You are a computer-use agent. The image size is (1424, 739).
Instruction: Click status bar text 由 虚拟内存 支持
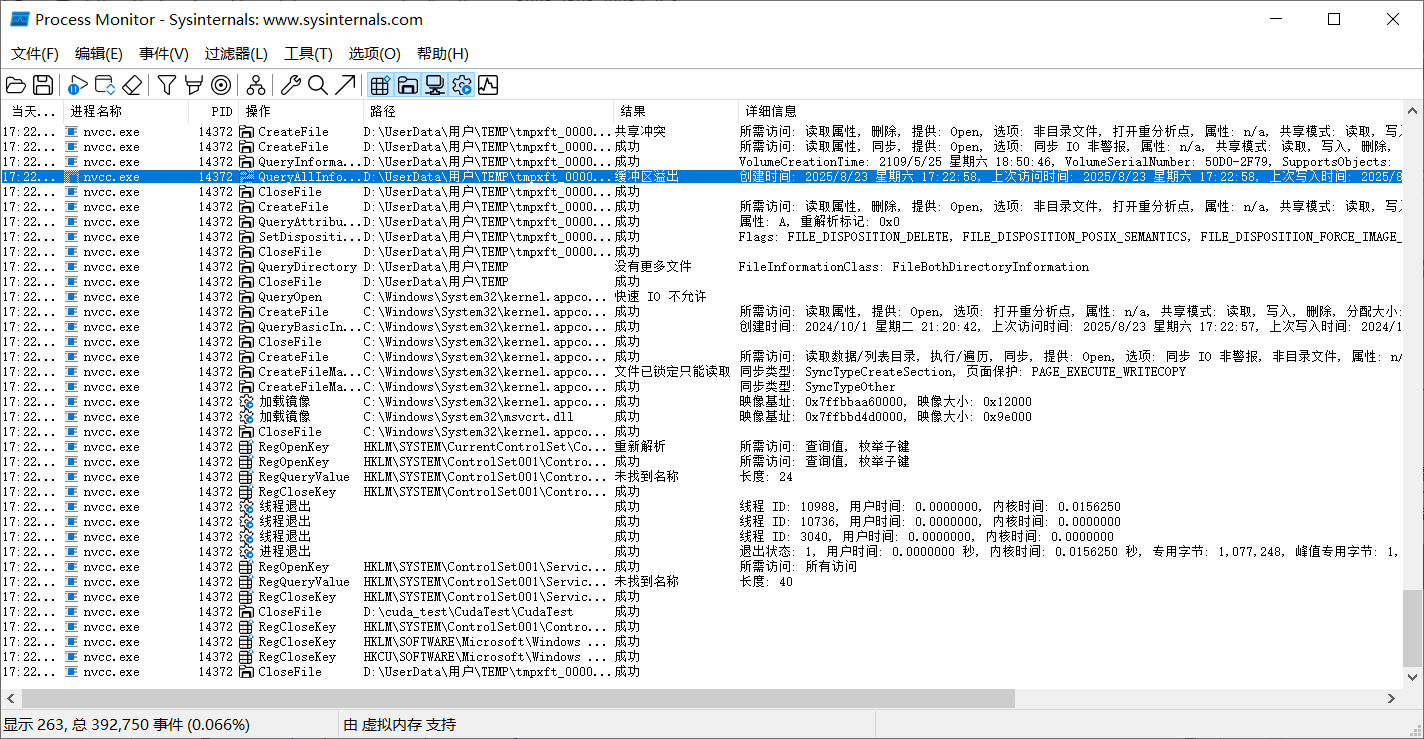(x=399, y=725)
